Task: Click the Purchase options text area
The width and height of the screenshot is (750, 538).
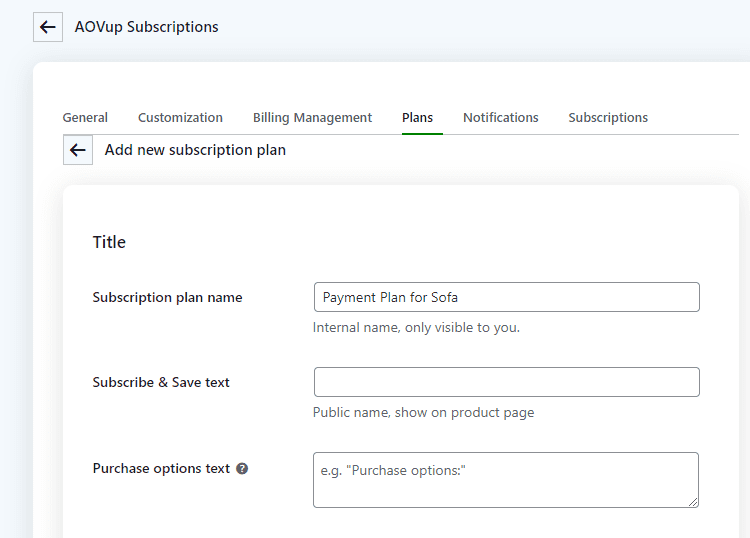Action: pos(506,480)
